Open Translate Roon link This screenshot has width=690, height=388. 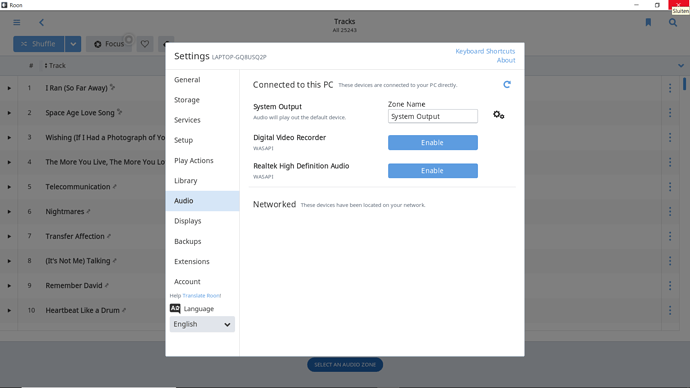pos(202,296)
